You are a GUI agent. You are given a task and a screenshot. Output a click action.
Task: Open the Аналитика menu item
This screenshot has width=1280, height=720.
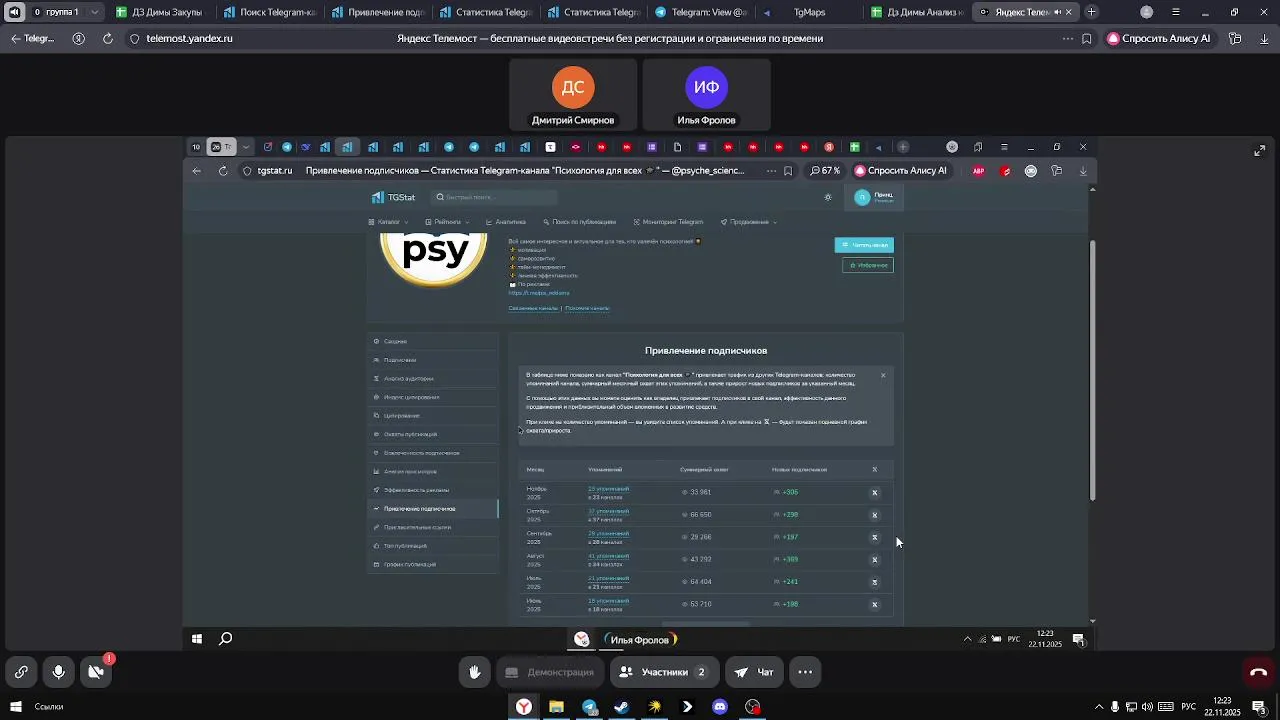(506, 222)
